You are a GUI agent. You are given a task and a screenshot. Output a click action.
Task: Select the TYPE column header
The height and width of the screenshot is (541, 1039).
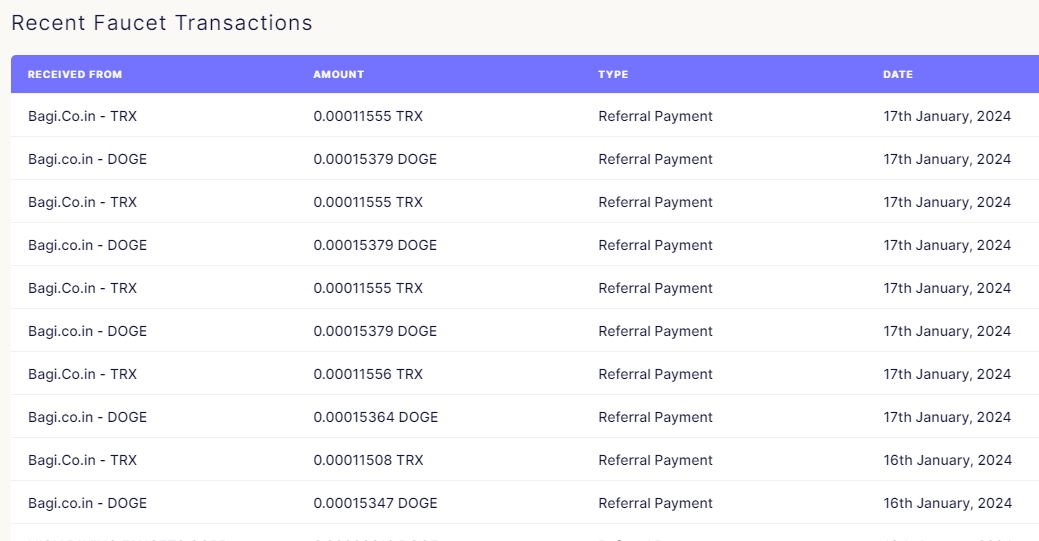click(613, 74)
